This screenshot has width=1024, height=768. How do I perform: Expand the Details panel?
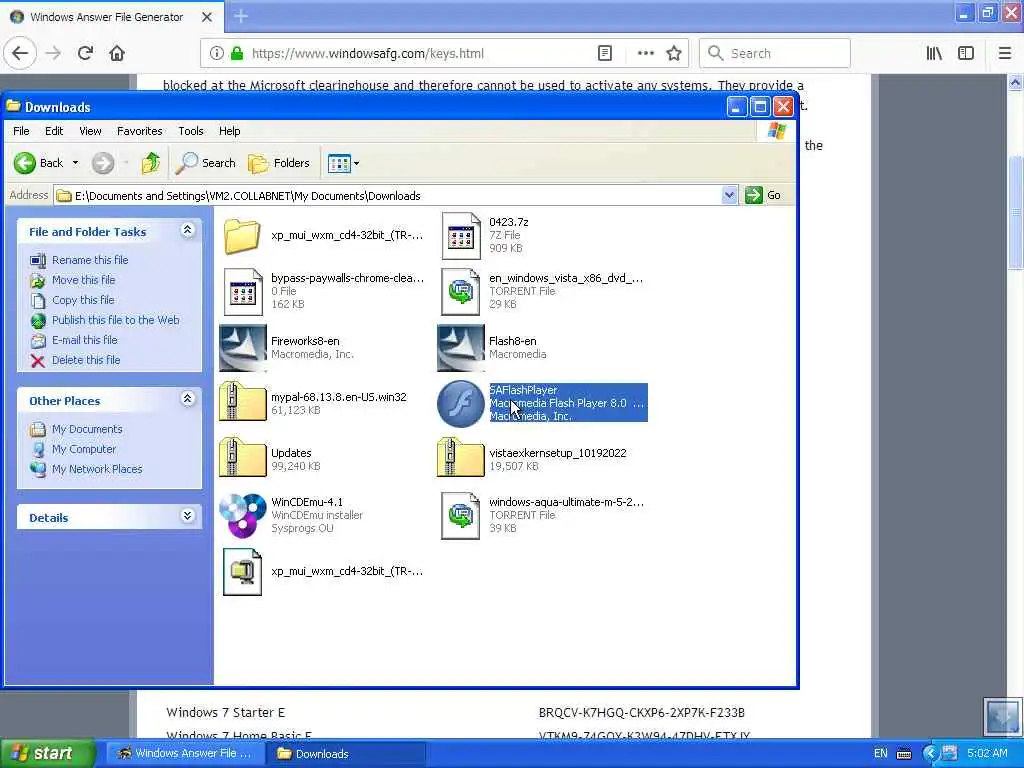(187, 516)
